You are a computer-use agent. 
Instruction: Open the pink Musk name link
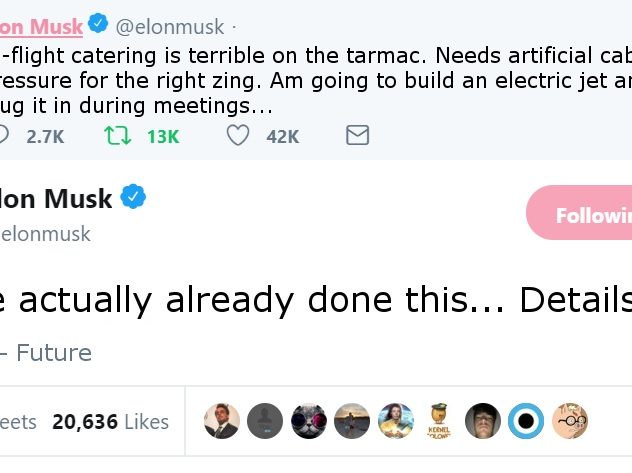pos(41,27)
